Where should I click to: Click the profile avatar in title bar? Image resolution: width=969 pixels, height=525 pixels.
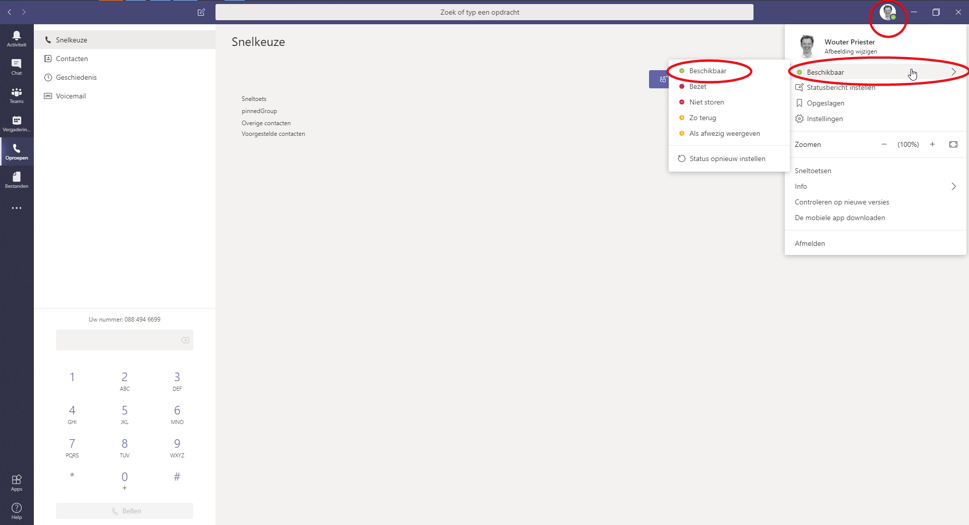point(888,12)
